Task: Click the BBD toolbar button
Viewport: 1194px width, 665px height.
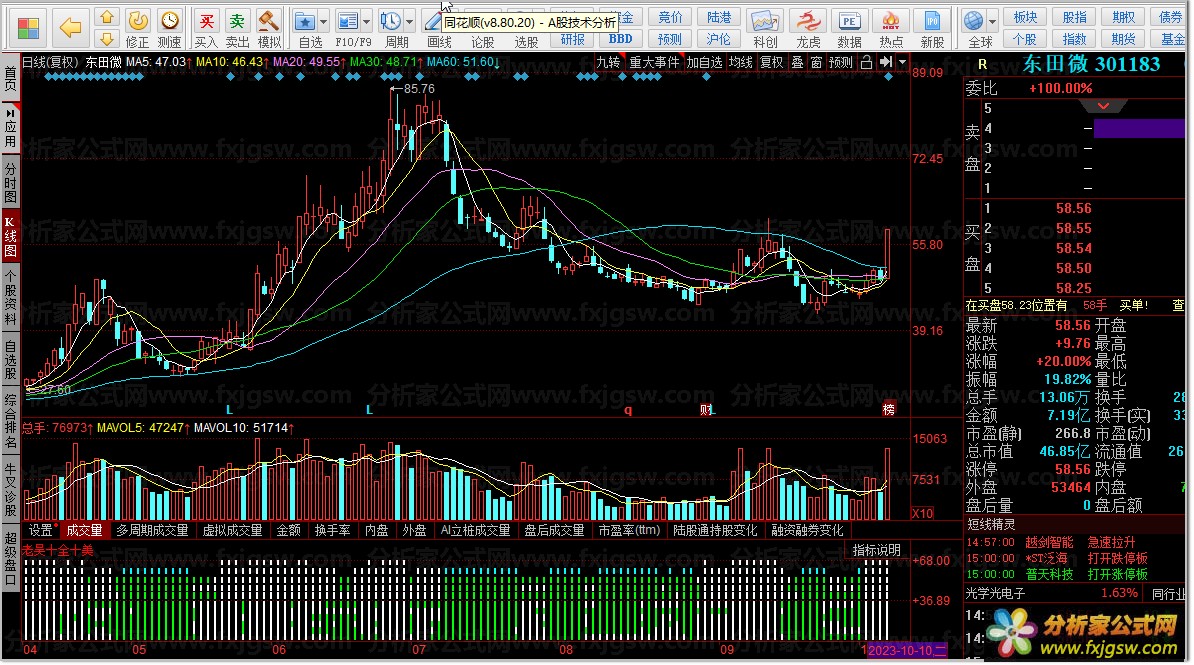Action: 621,39
